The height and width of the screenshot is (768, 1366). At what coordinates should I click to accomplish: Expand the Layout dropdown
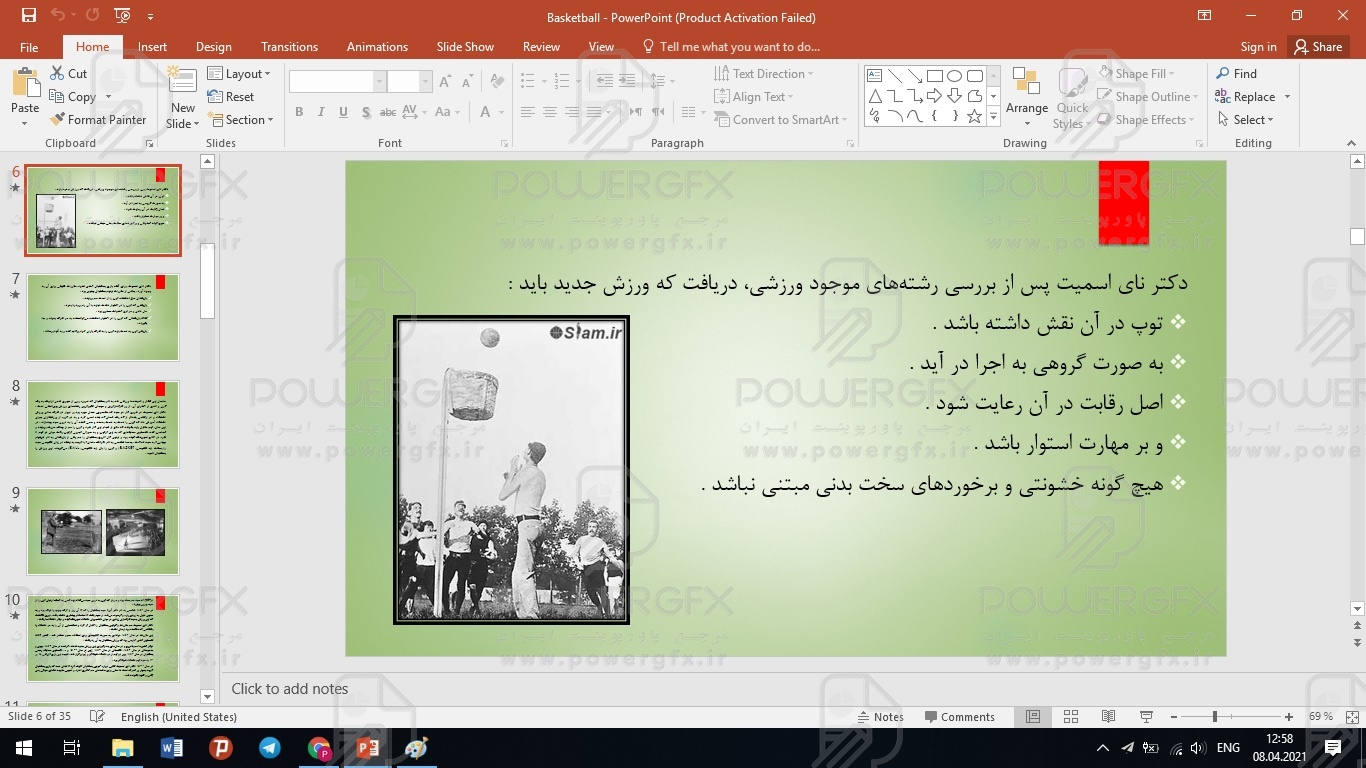tap(239, 74)
